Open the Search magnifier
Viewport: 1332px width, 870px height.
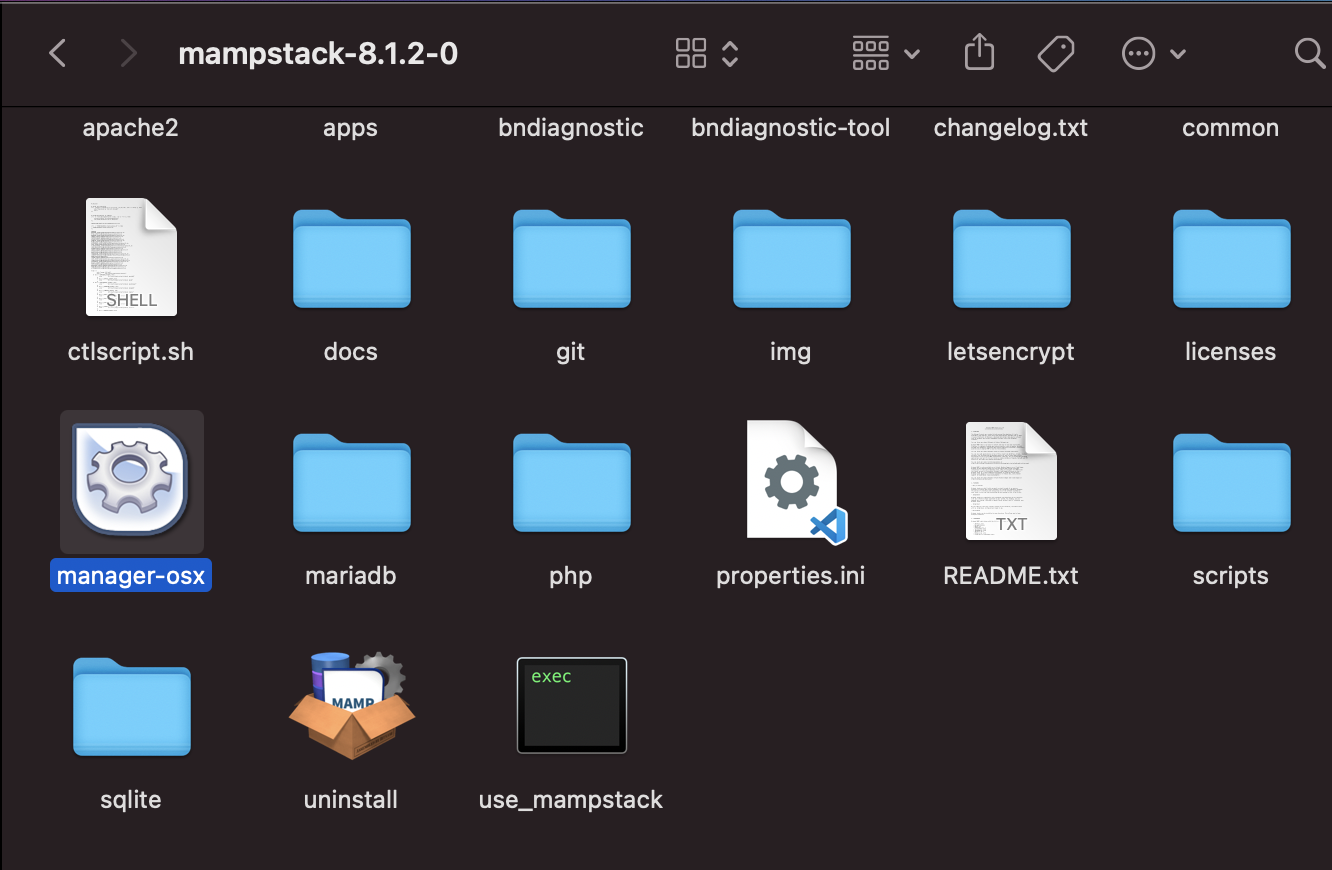coord(1309,53)
